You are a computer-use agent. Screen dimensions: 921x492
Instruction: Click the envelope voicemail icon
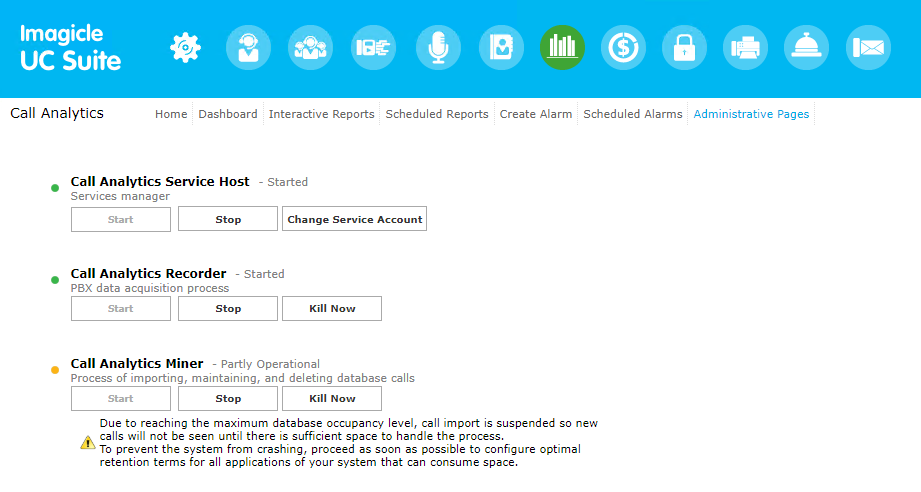868,47
